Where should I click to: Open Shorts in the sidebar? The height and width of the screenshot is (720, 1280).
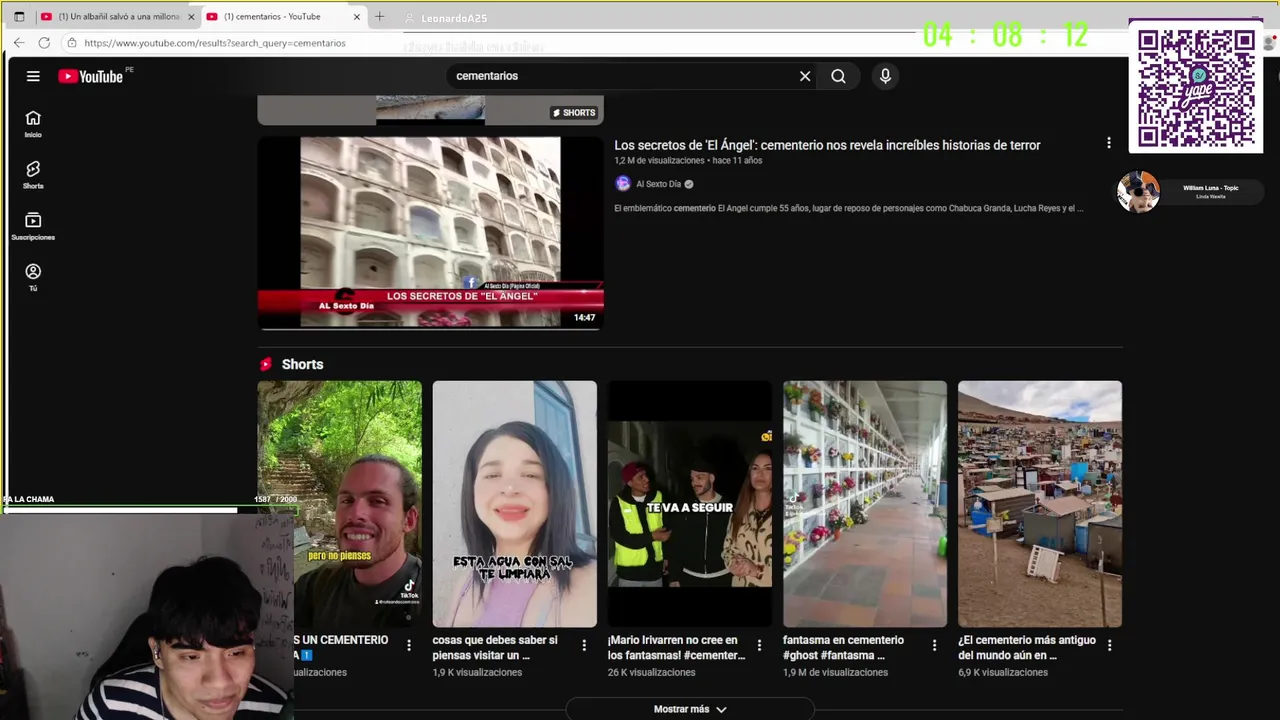[33, 175]
